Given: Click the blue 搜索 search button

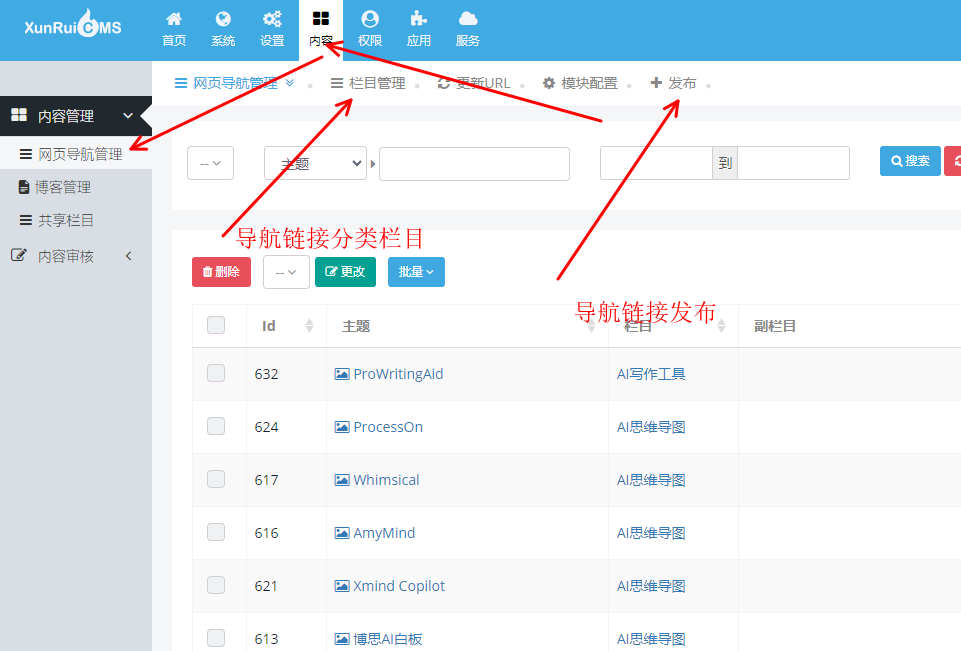Looking at the screenshot, I should (x=909, y=160).
